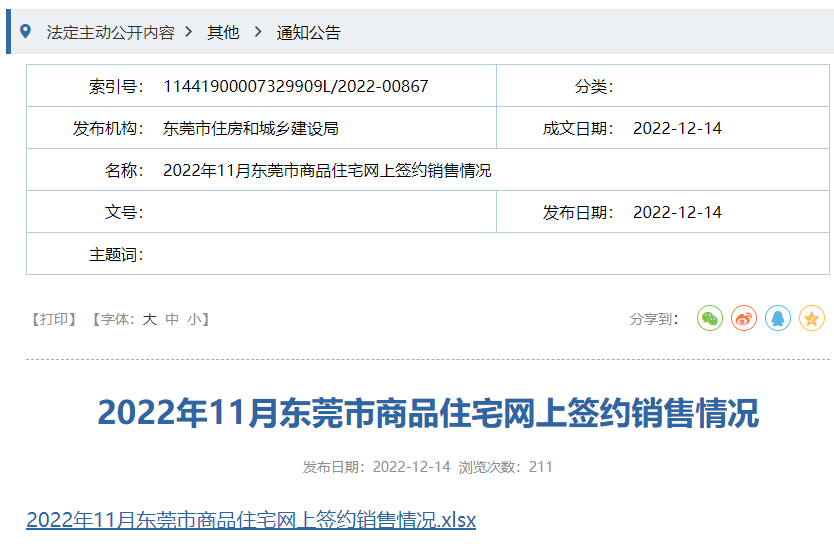Set font size to 大
This screenshot has height=556, width=834.
pyautogui.click(x=149, y=319)
